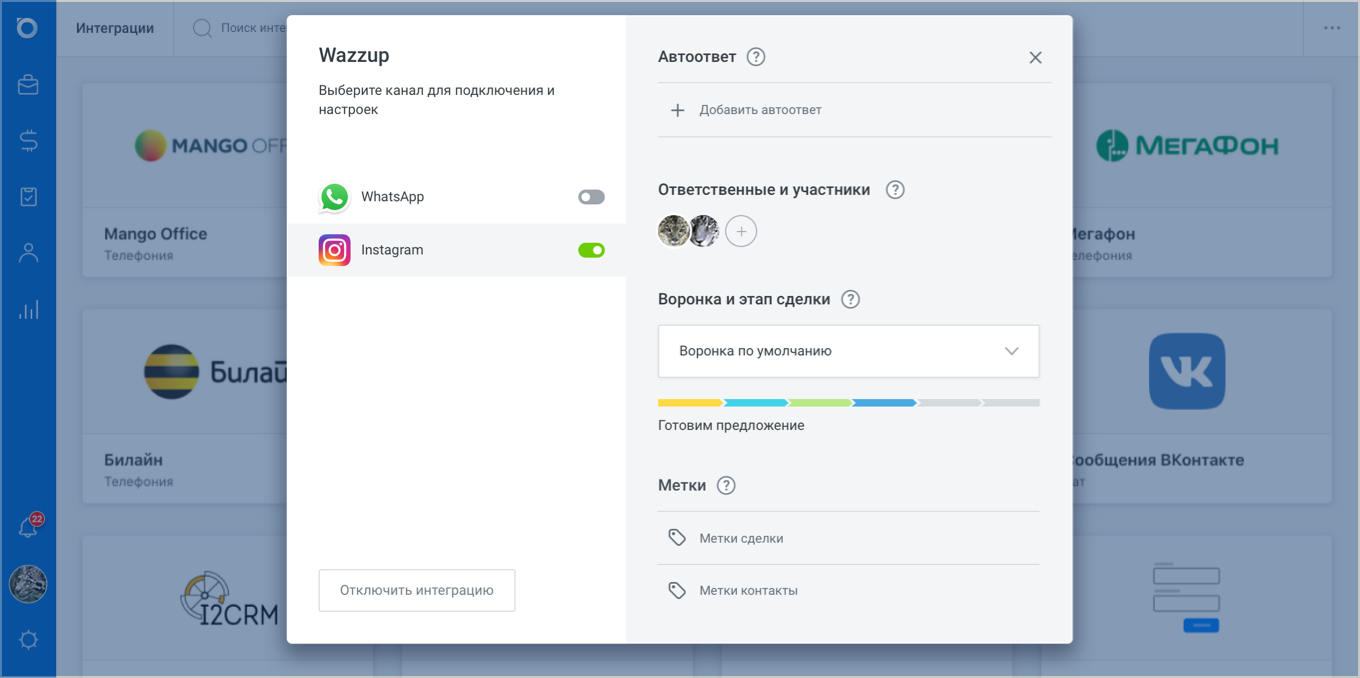Open the briefcase deals icon in sidebar
This screenshot has width=1360, height=678.
coord(28,85)
